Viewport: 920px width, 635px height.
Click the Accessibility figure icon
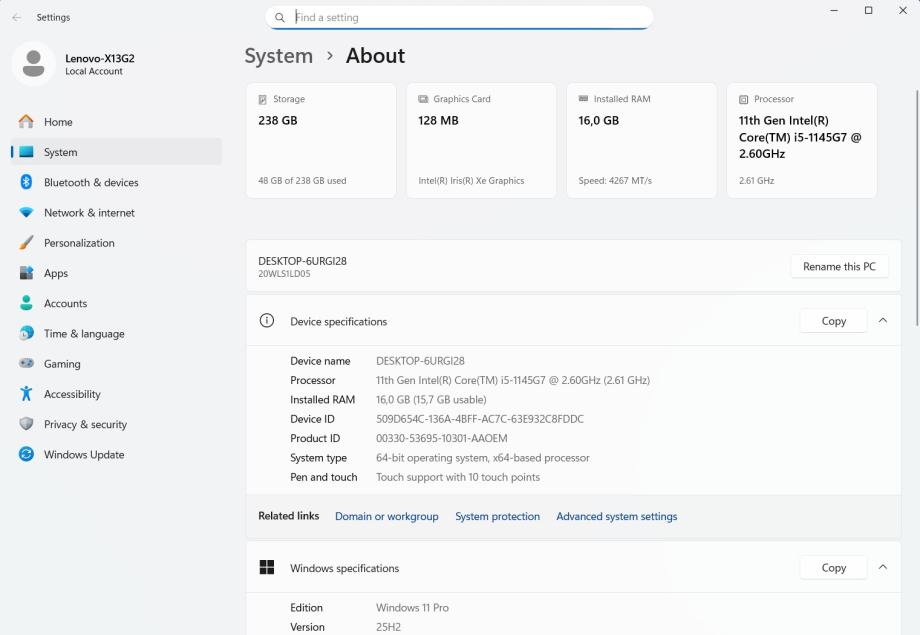(26, 394)
